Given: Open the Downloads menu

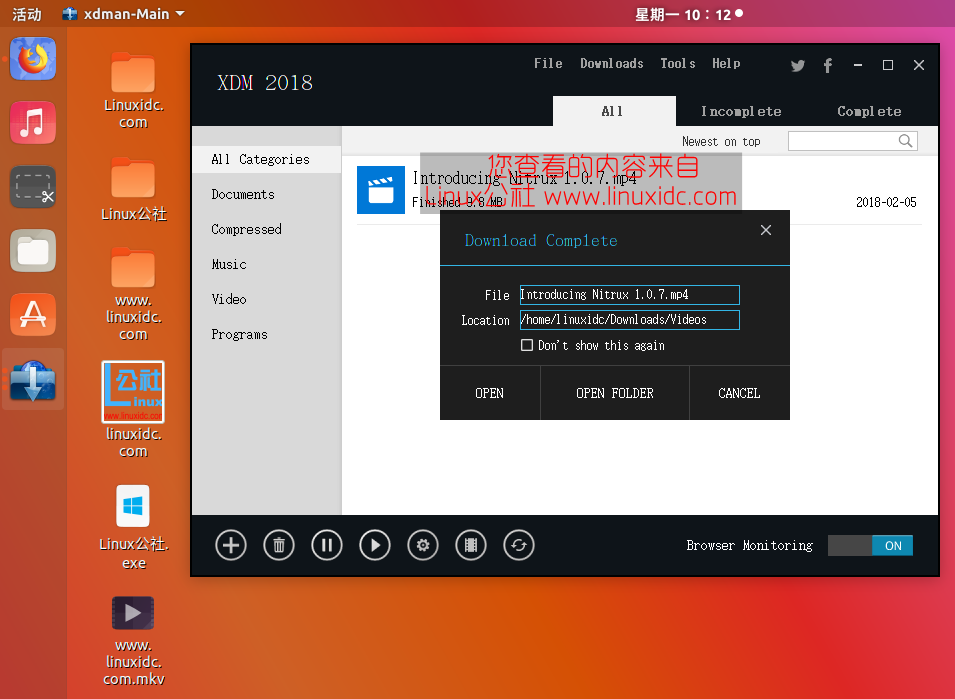Looking at the screenshot, I should [611, 63].
